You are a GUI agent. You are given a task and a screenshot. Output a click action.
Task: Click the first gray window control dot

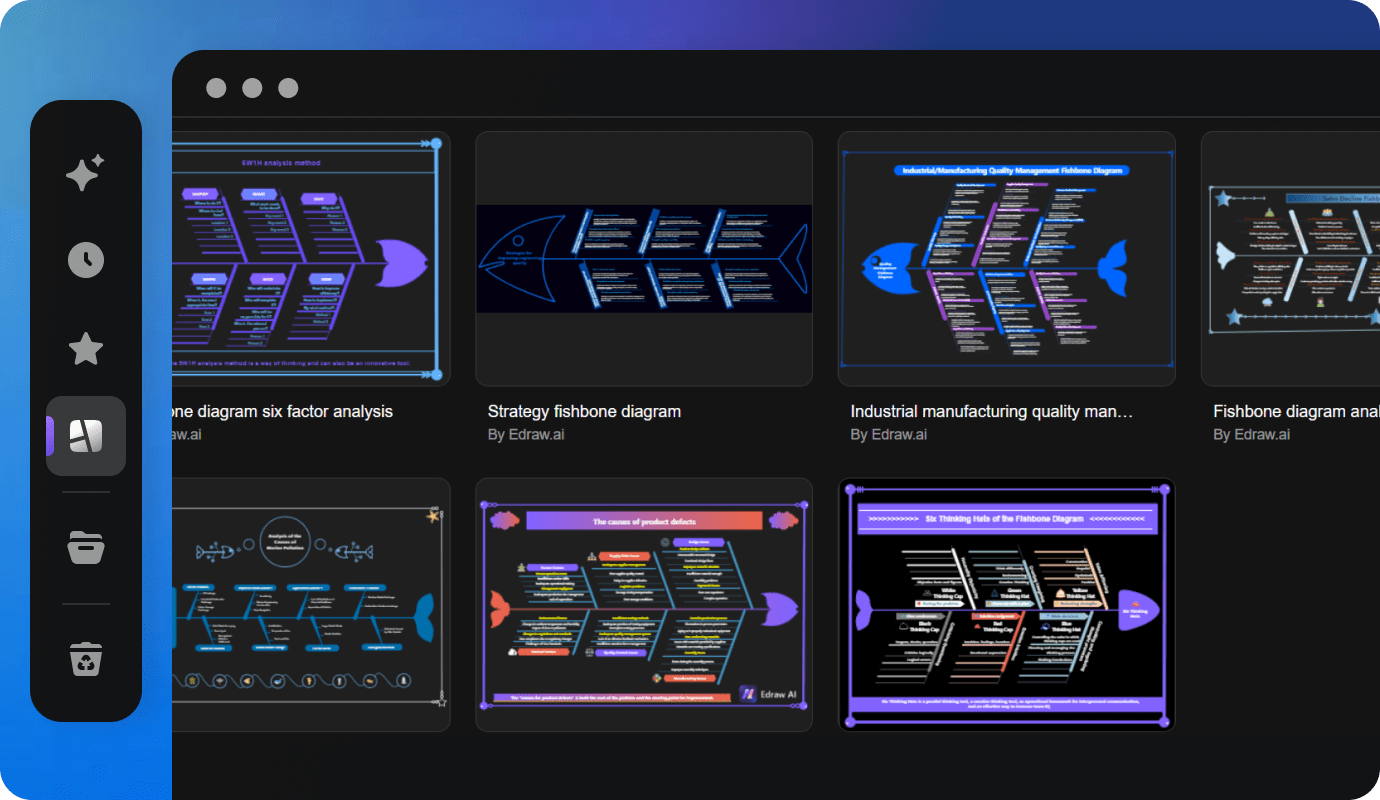(x=216, y=88)
